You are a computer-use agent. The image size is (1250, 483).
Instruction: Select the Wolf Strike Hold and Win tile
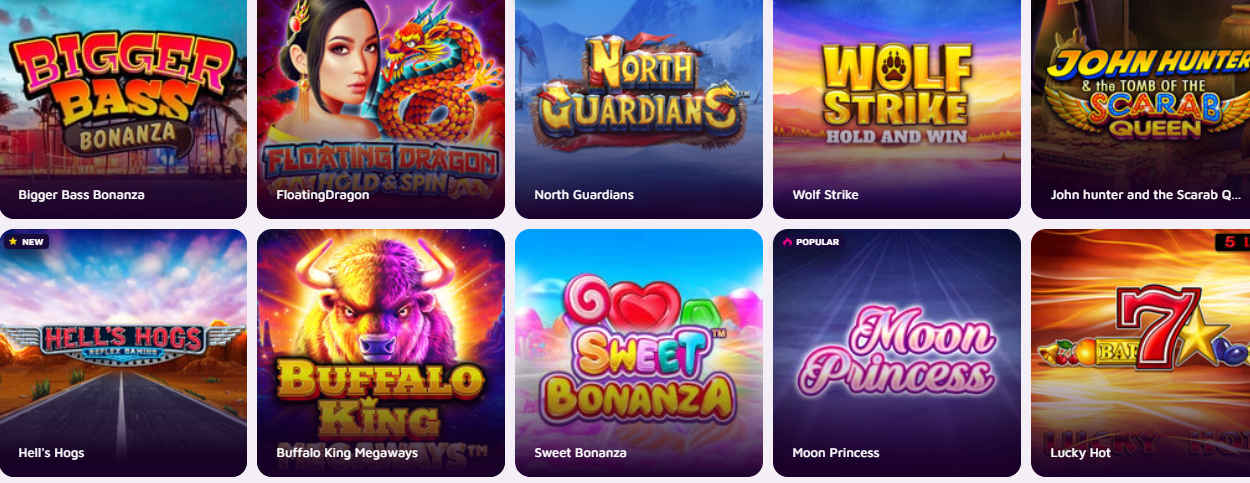point(897,109)
